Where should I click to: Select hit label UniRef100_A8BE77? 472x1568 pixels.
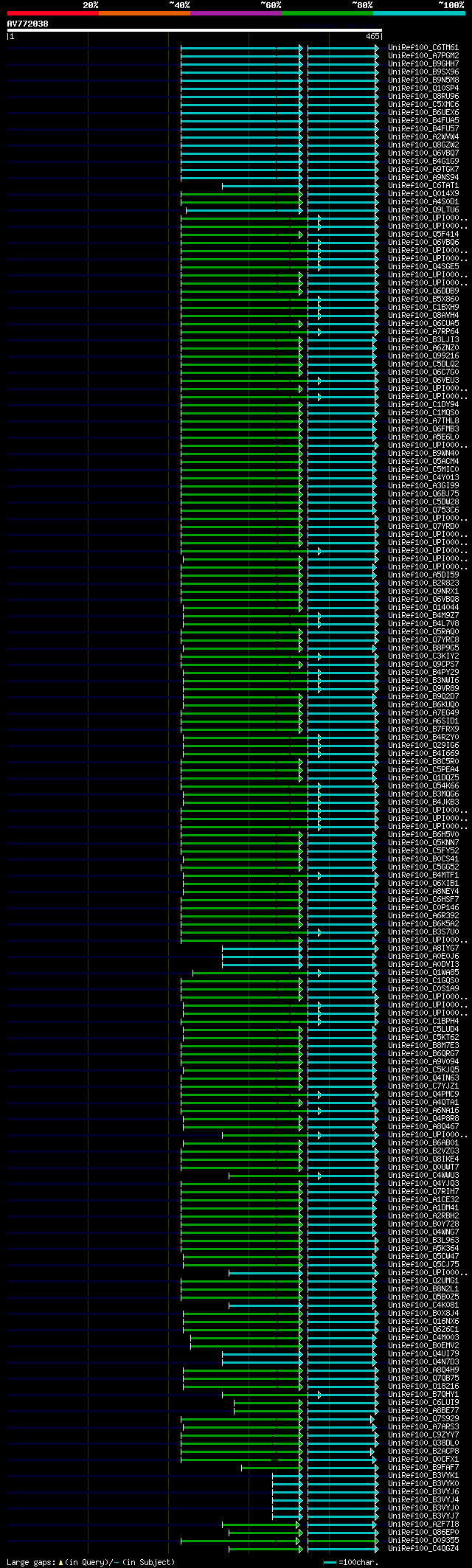[x=423, y=1410]
